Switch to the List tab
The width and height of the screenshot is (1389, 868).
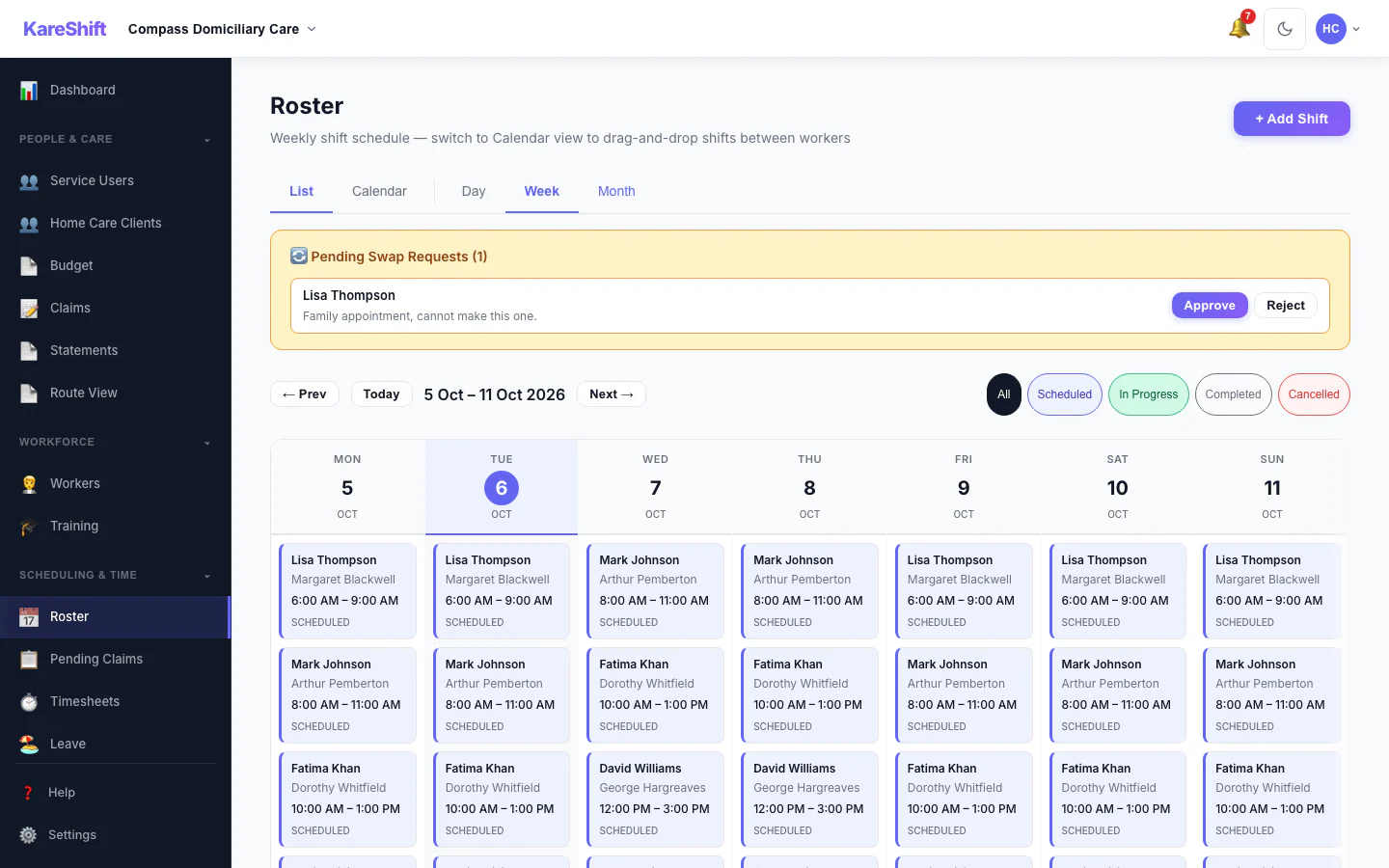coord(301,192)
